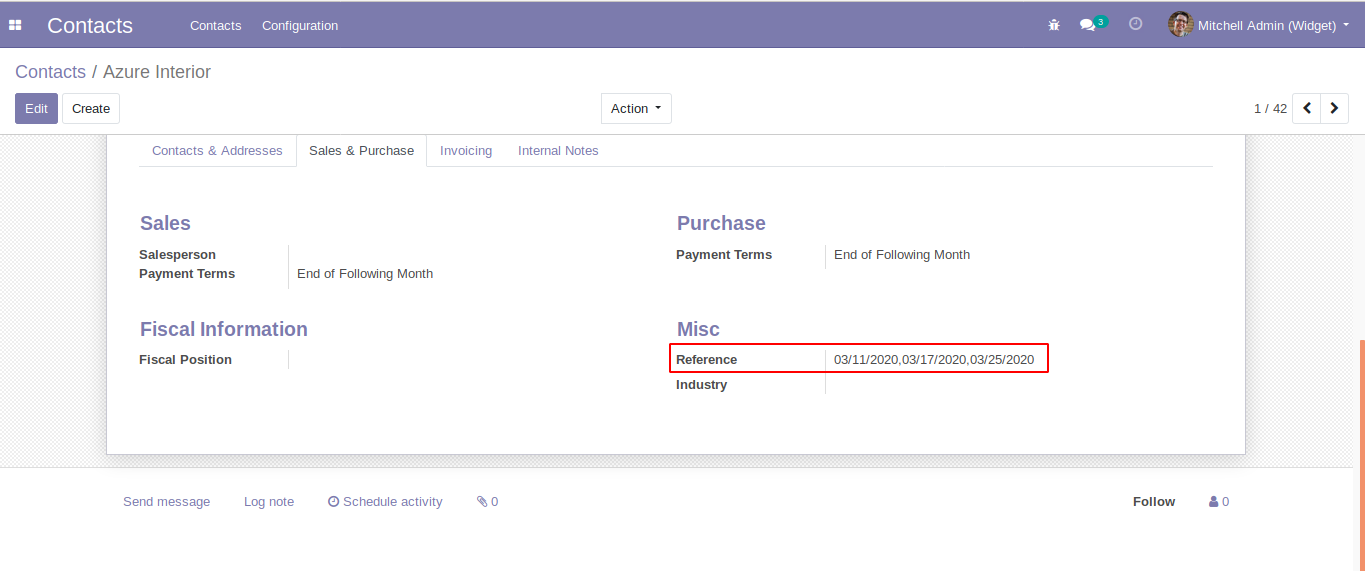Open the activities clock icon
Screen dimensions: 1365x571
tap(1135, 24)
